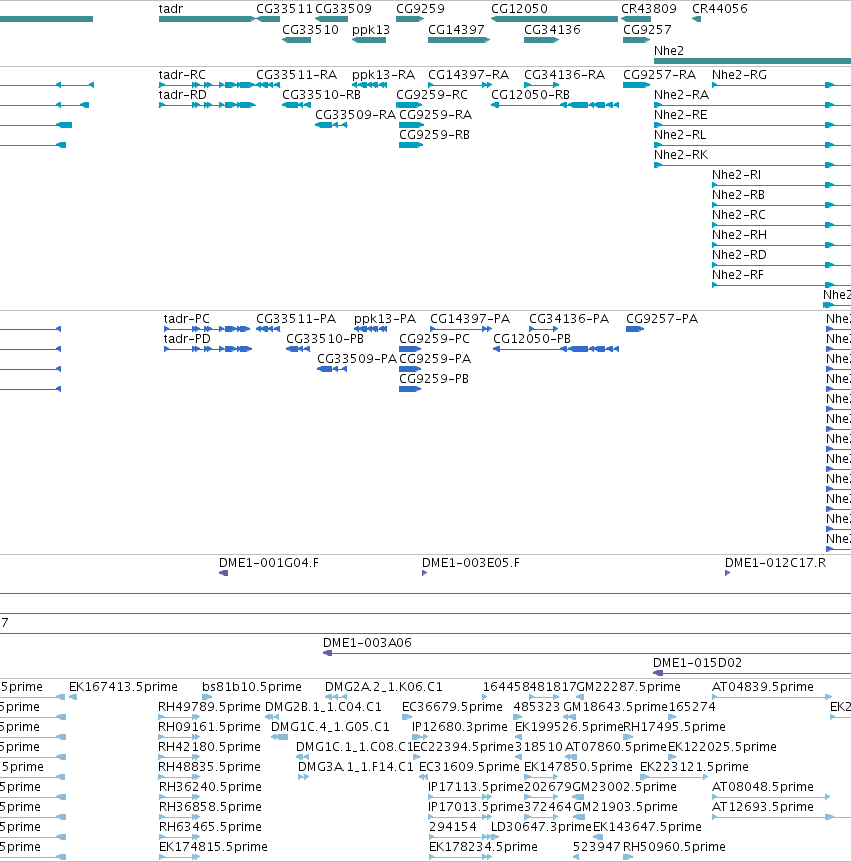Open the CG33511-PA protein label
The width and height of the screenshot is (851, 862).
pos(296,319)
